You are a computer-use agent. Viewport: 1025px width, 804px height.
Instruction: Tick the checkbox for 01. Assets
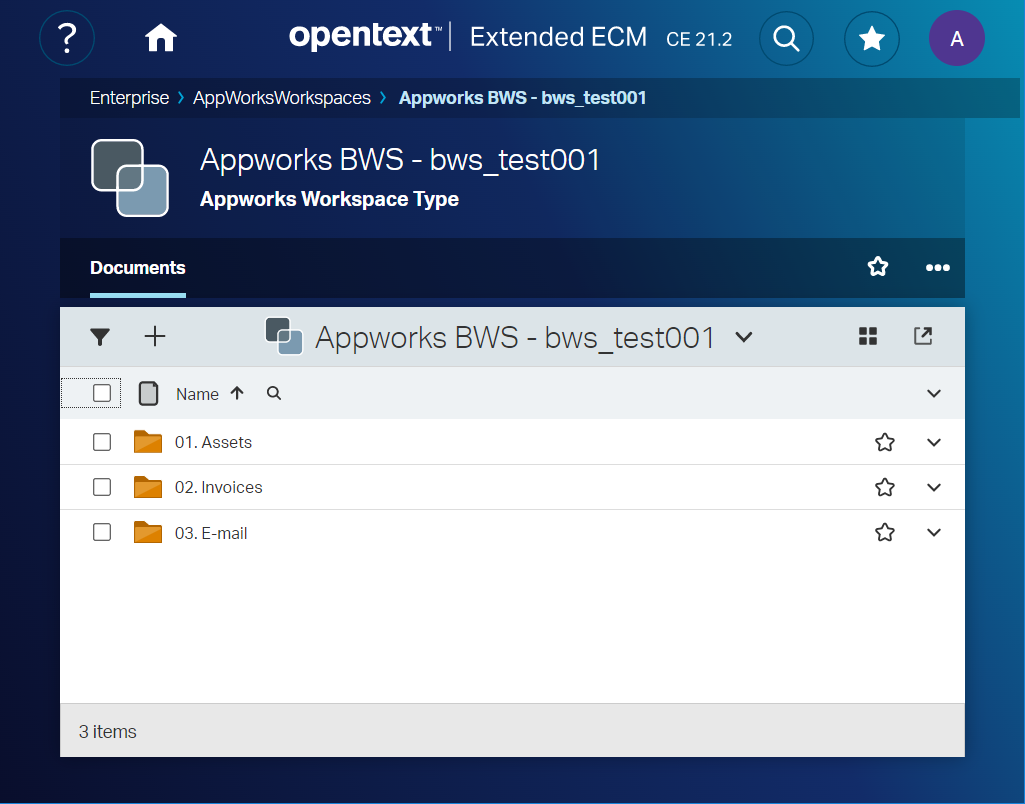102,442
